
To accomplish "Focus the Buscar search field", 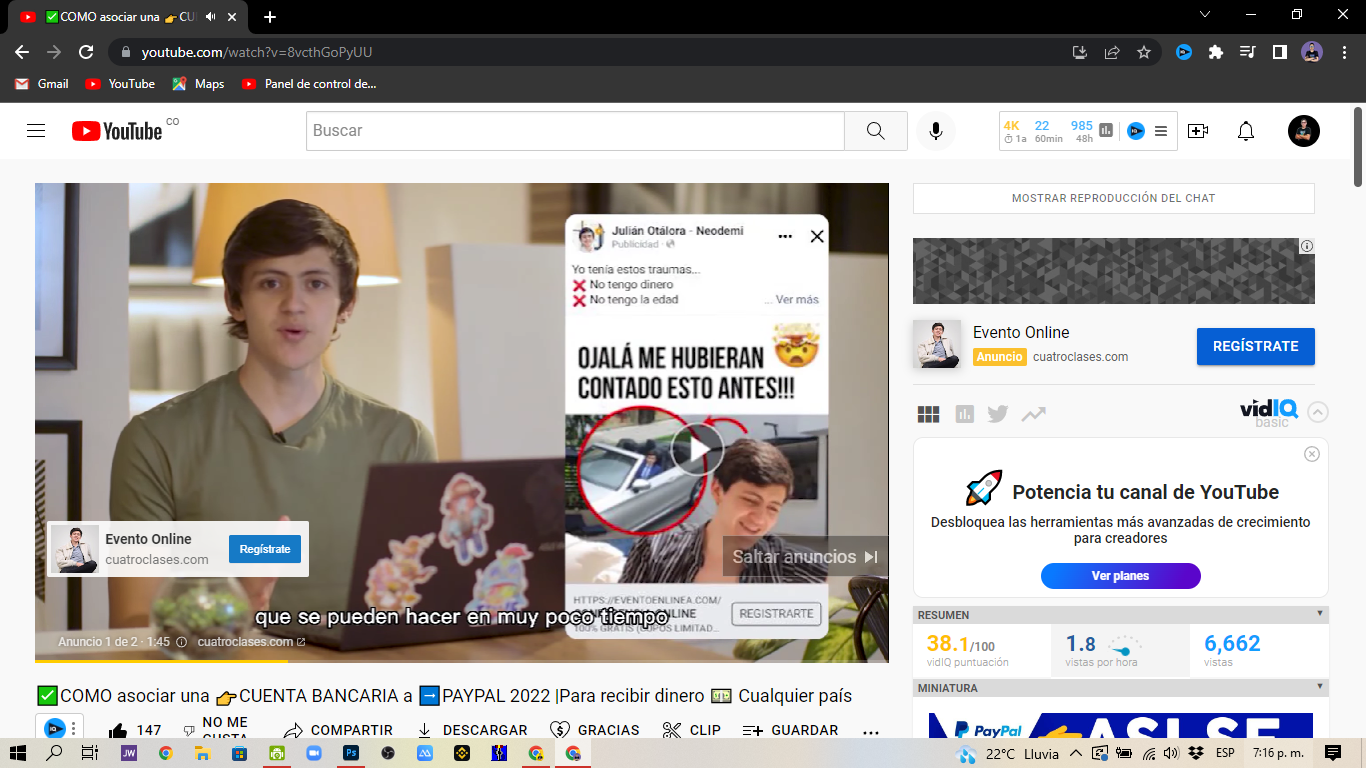I will point(575,131).
